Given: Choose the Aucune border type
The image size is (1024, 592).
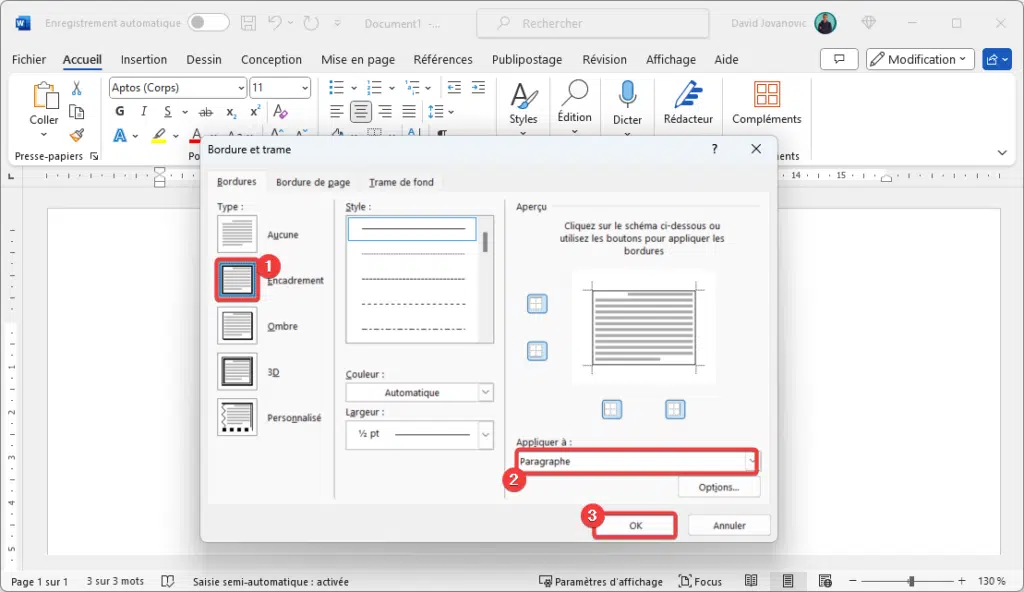Looking at the screenshot, I should tap(236, 234).
